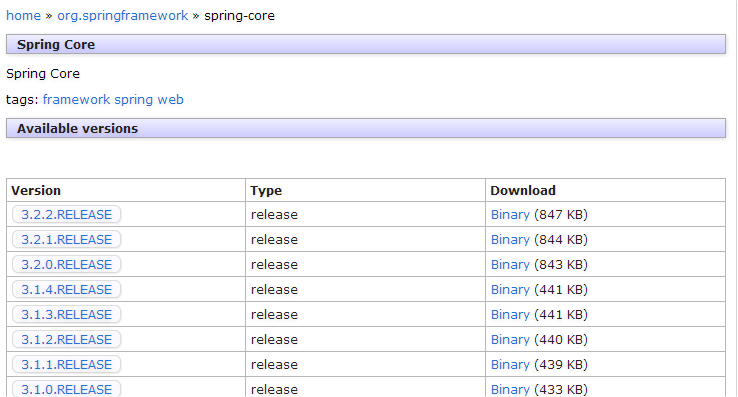738x397 pixels.
Task: Click the spring-core breadcrumb text
Action: point(239,16)
